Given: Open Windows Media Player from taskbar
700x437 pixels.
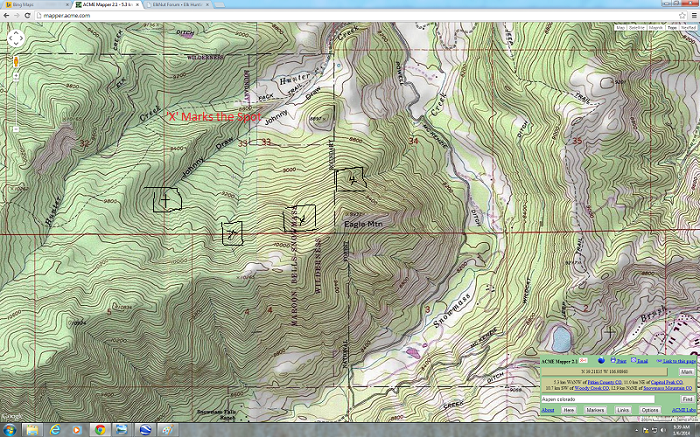Looking at the screenshot, I should 77,430.
